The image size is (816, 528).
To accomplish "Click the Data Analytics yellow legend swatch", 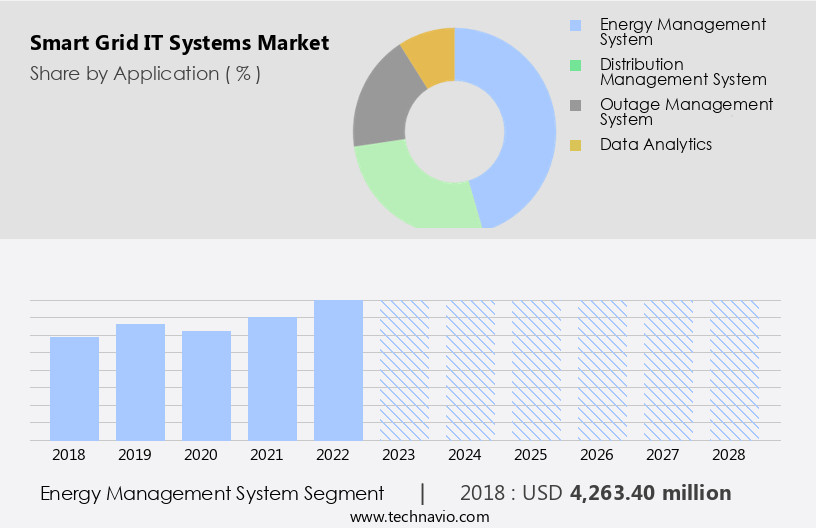I will pyautogui.click(x=575, y=145).
